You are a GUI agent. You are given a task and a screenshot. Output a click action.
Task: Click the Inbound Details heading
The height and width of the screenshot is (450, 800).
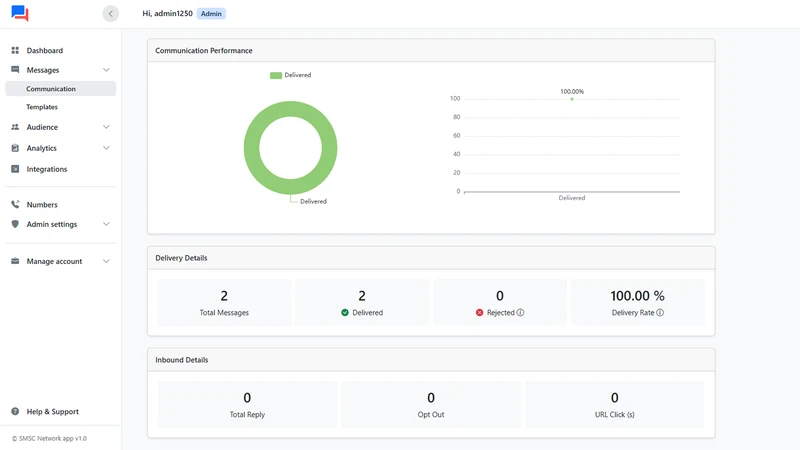[182, 360]
